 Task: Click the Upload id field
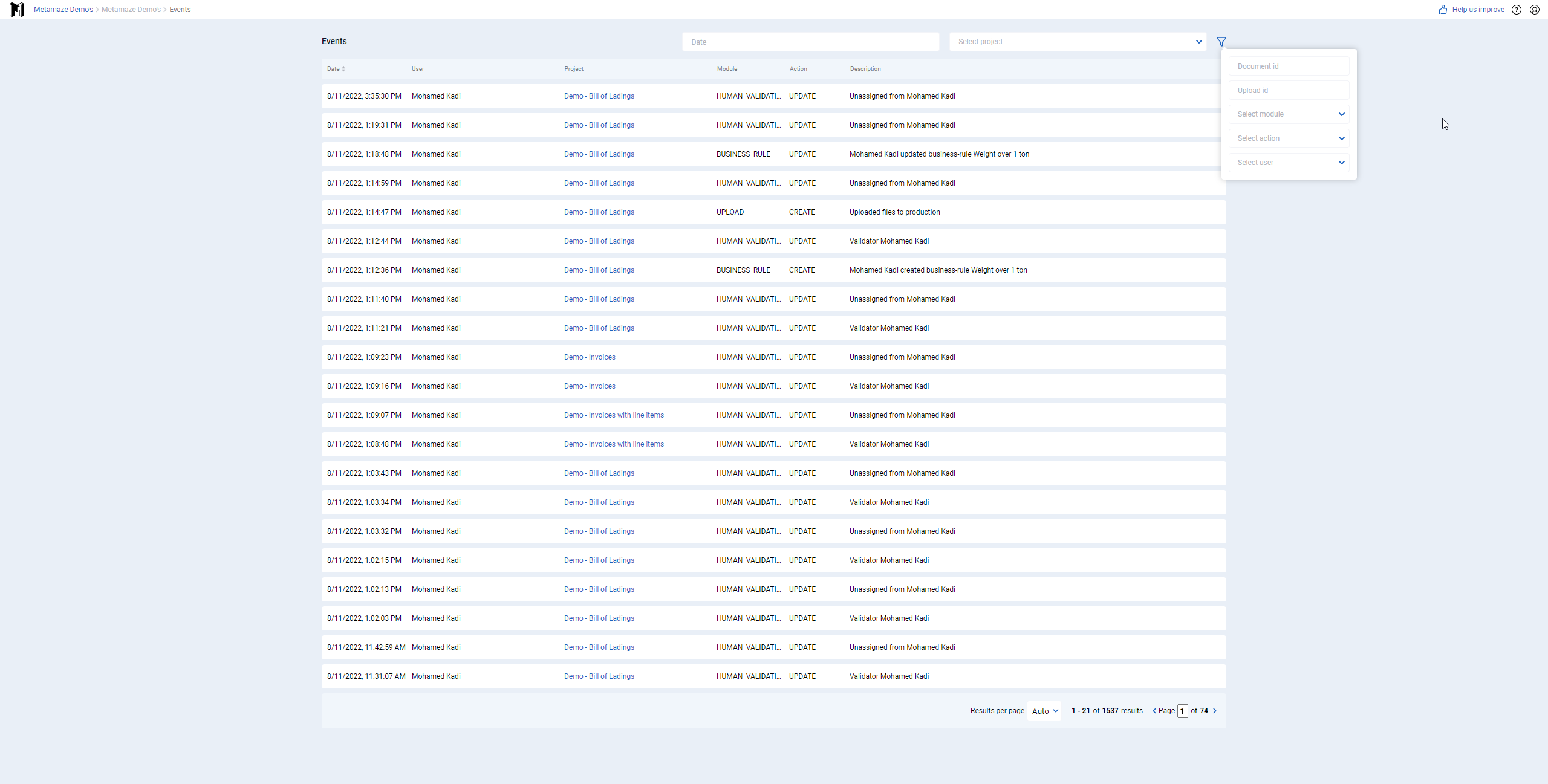click(x=1289, y=91)
